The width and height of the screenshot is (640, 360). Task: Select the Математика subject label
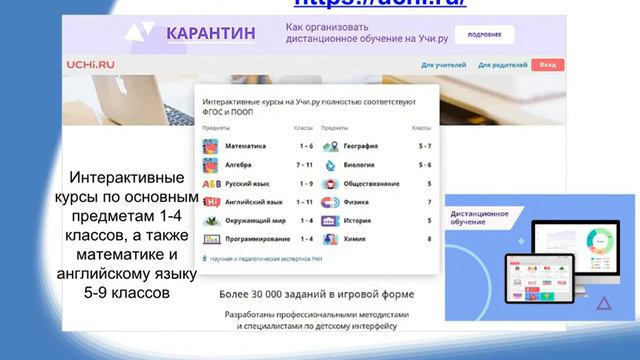(245, 146)
